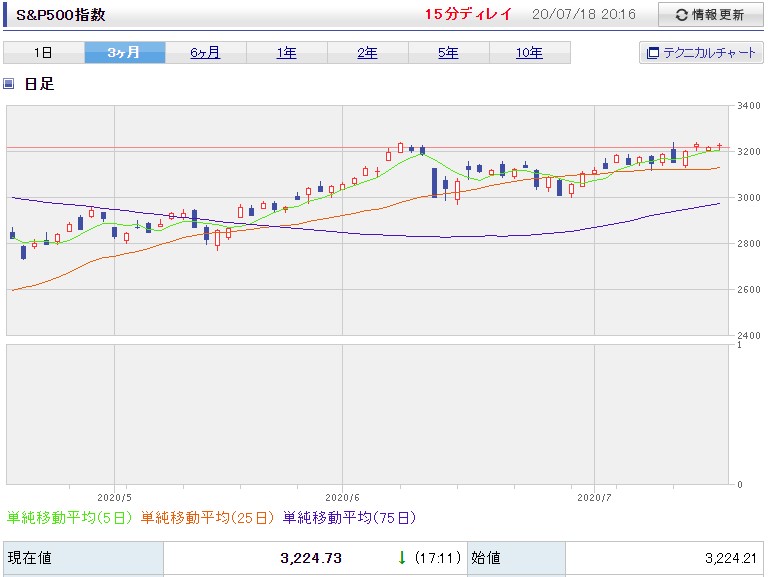Click the 3000 price axis label
This screenshot has width=768, height=577.
pyautogui.click(x=749, y=198)
